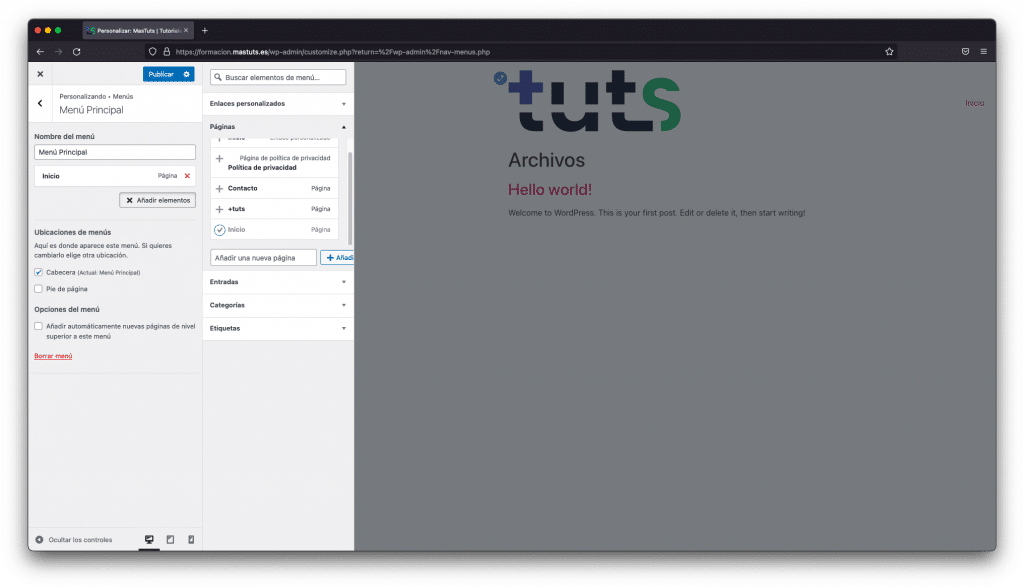Enable the Pie de página location
This screenshot has width=1024, height=588.
click(x=38, y=289)
